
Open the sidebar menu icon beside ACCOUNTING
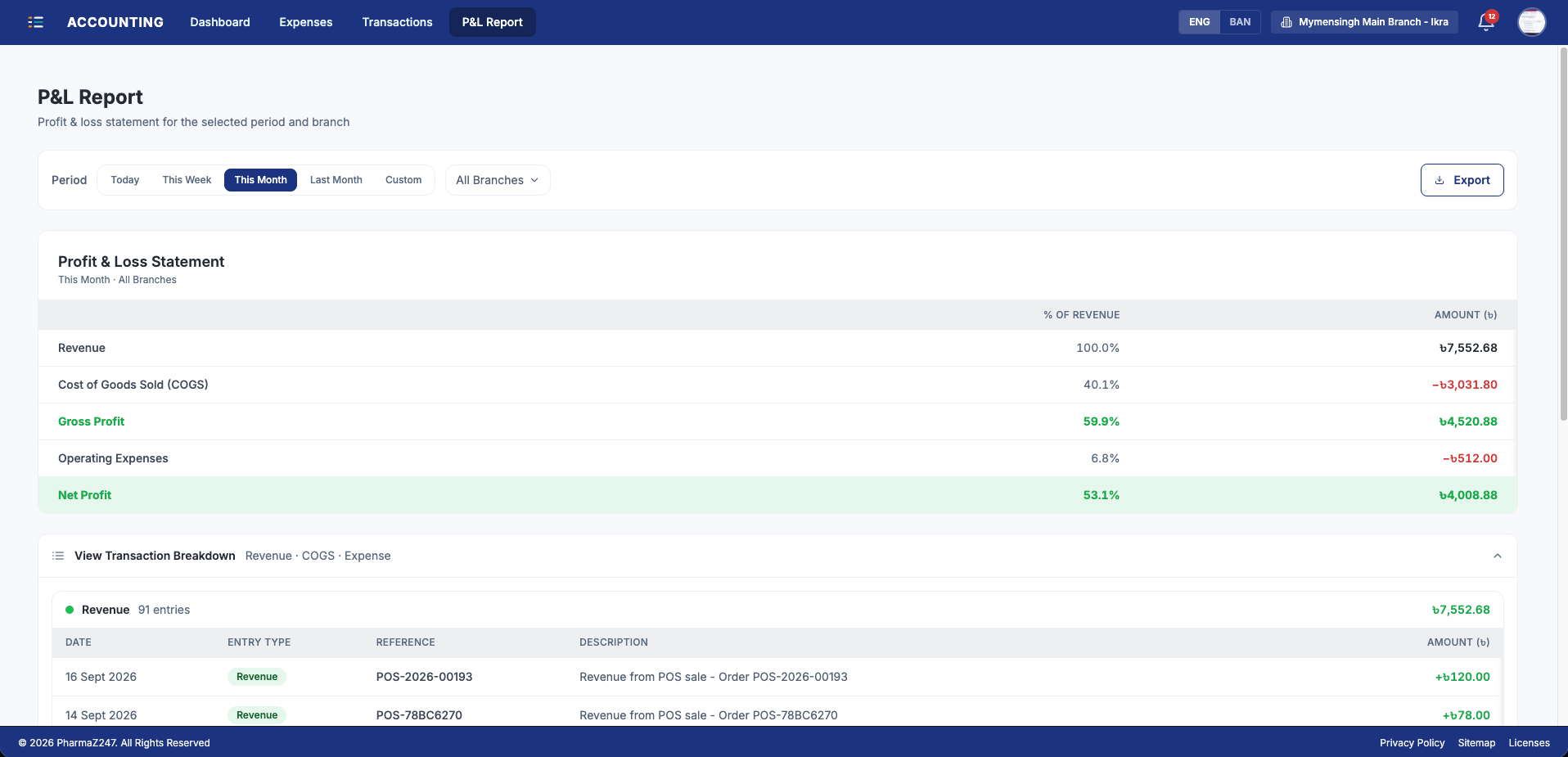tap(35, 22)
